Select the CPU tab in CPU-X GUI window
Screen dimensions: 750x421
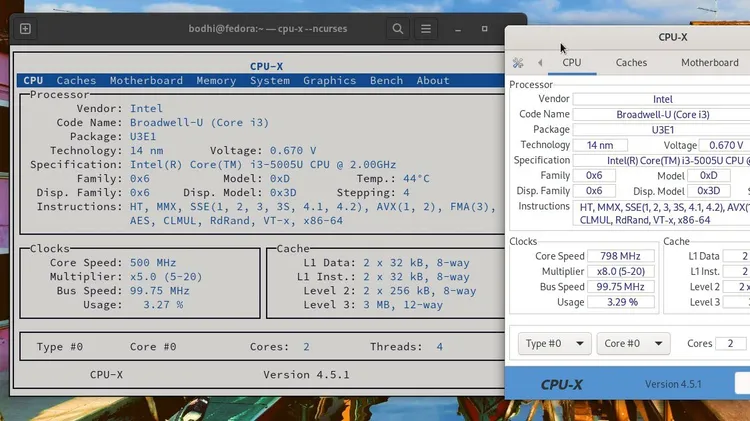coord(572,63)
